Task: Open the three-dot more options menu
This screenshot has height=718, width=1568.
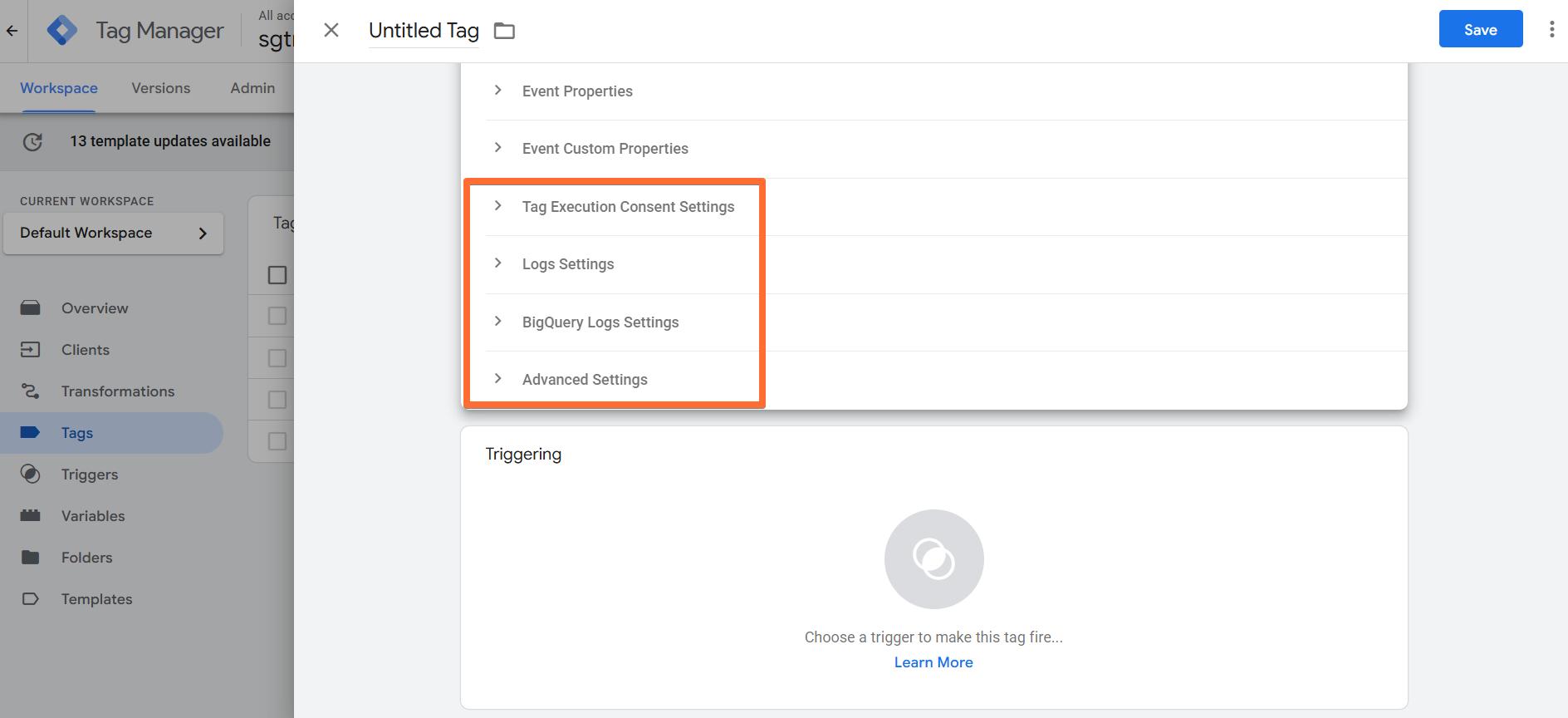Action: 1551,30
